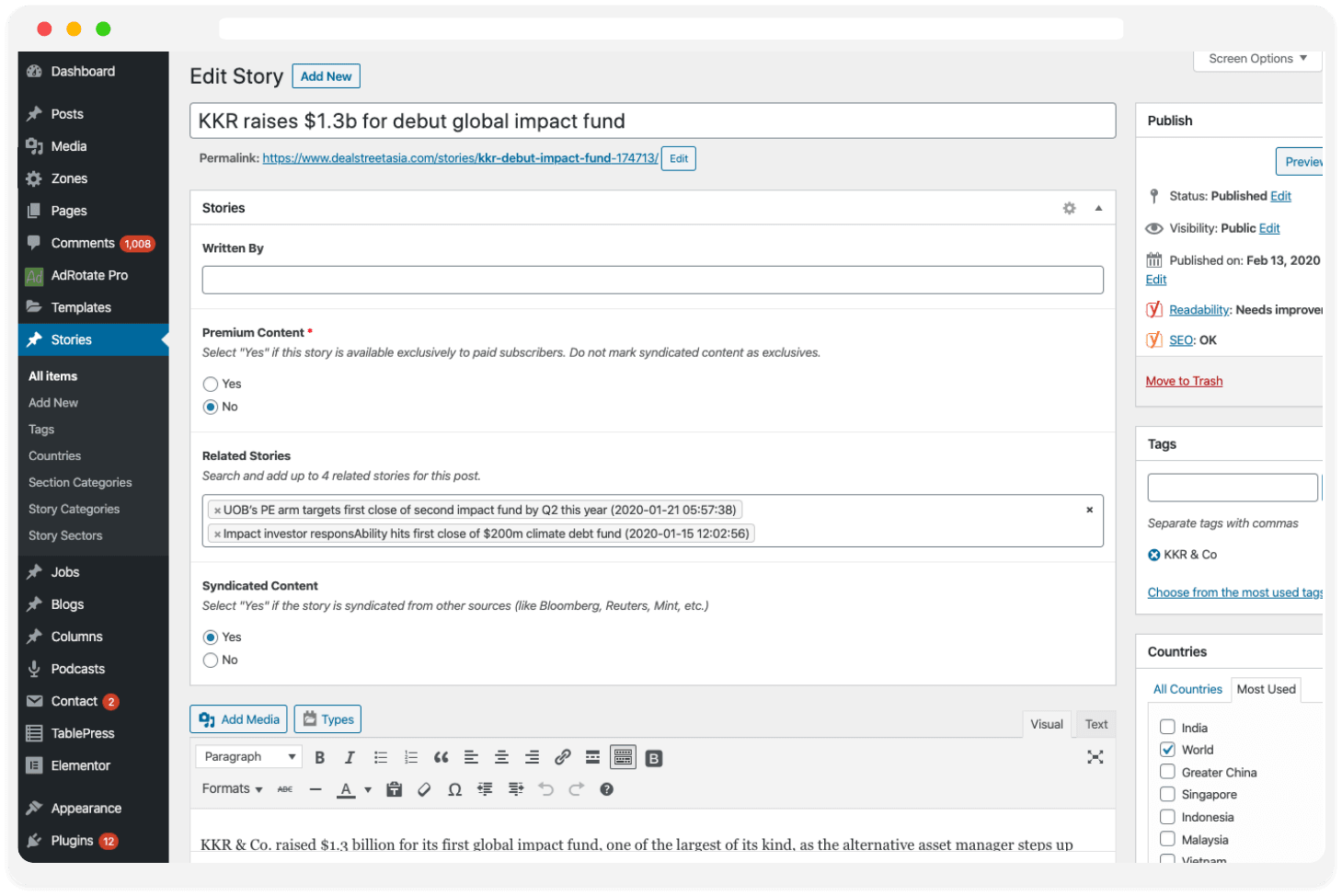Screen dimensions: 1342x896
Task: Increase the paragraph indent
Action: [515, 789]
